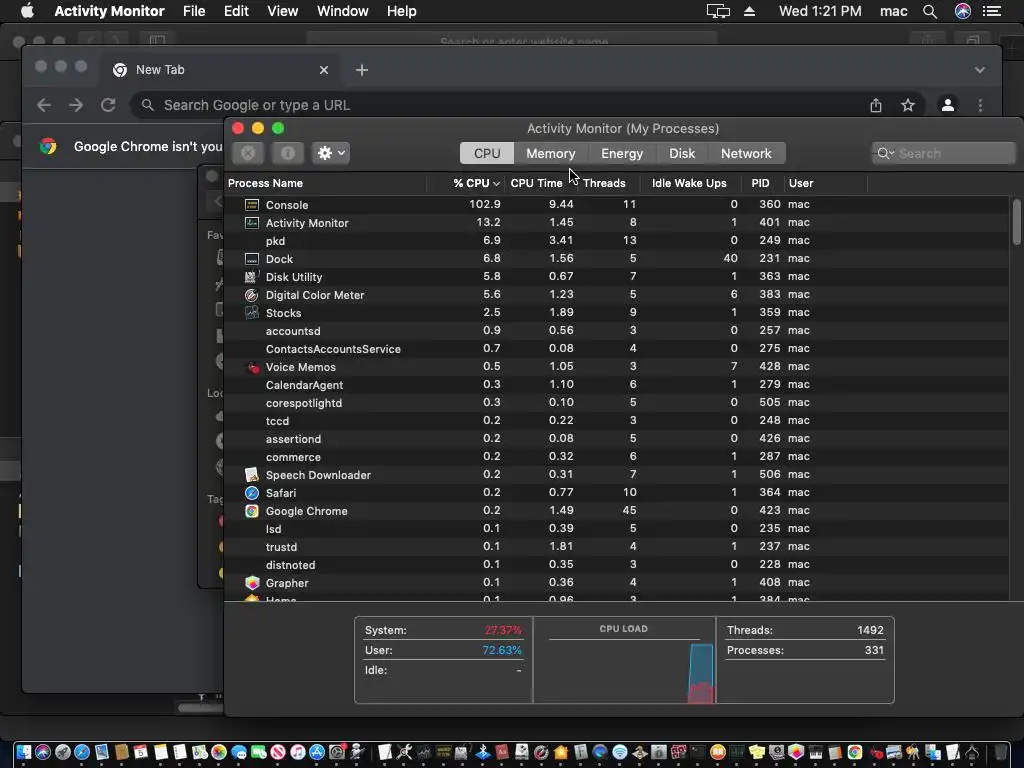Select the Speech Downloader process icon
The image size is (1024, 768).
pyautogui.click(x=251, y=475)
